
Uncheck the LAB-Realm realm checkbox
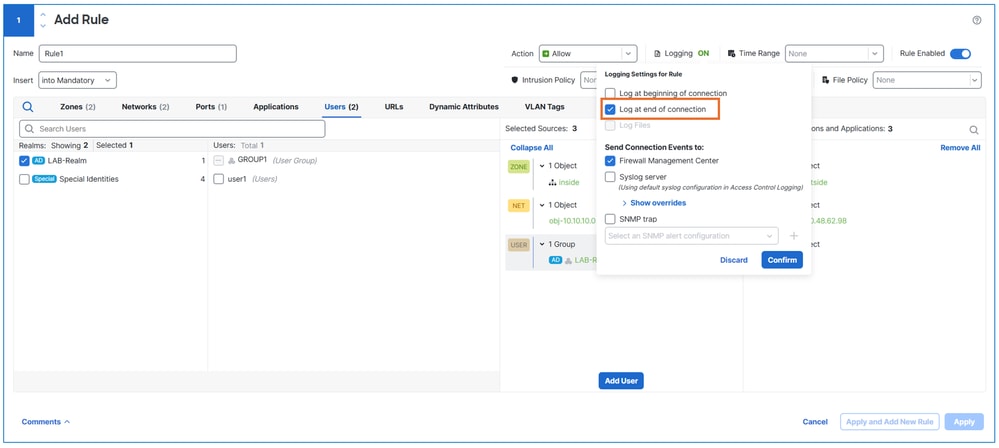coord(24,161)
